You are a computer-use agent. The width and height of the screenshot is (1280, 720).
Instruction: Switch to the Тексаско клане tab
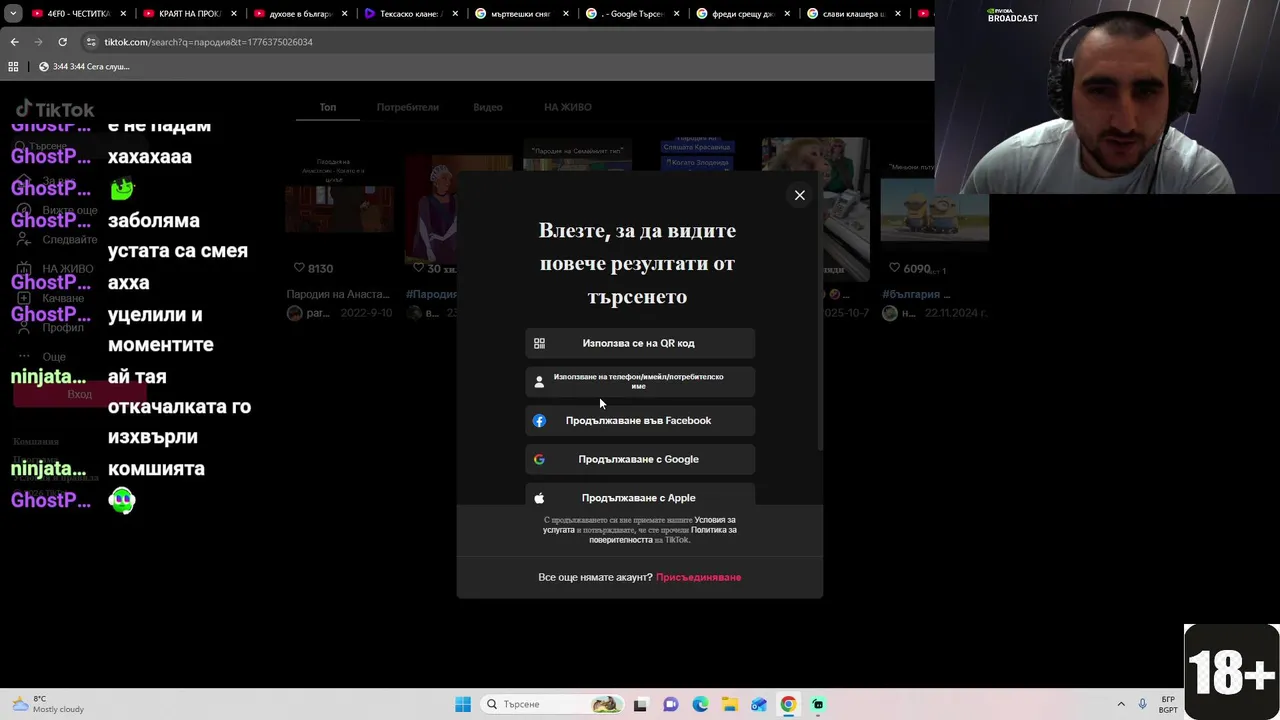(410, 14)
